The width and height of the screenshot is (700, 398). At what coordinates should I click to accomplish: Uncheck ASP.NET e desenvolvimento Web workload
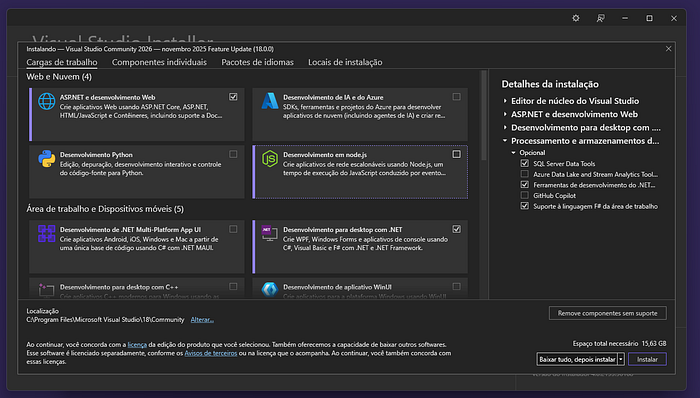point(233,97)
